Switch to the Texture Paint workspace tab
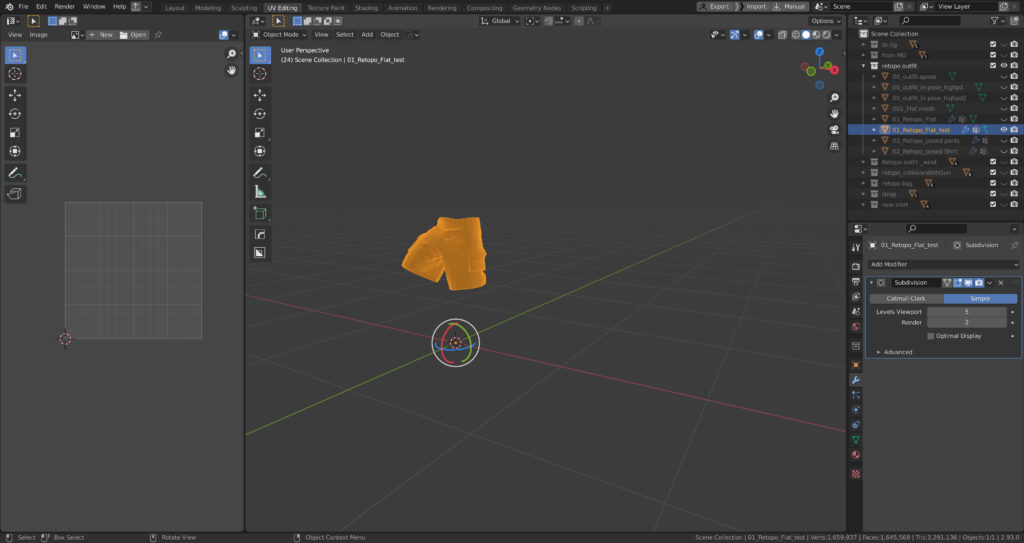1024x543 pixels. [x=327, y=7]
